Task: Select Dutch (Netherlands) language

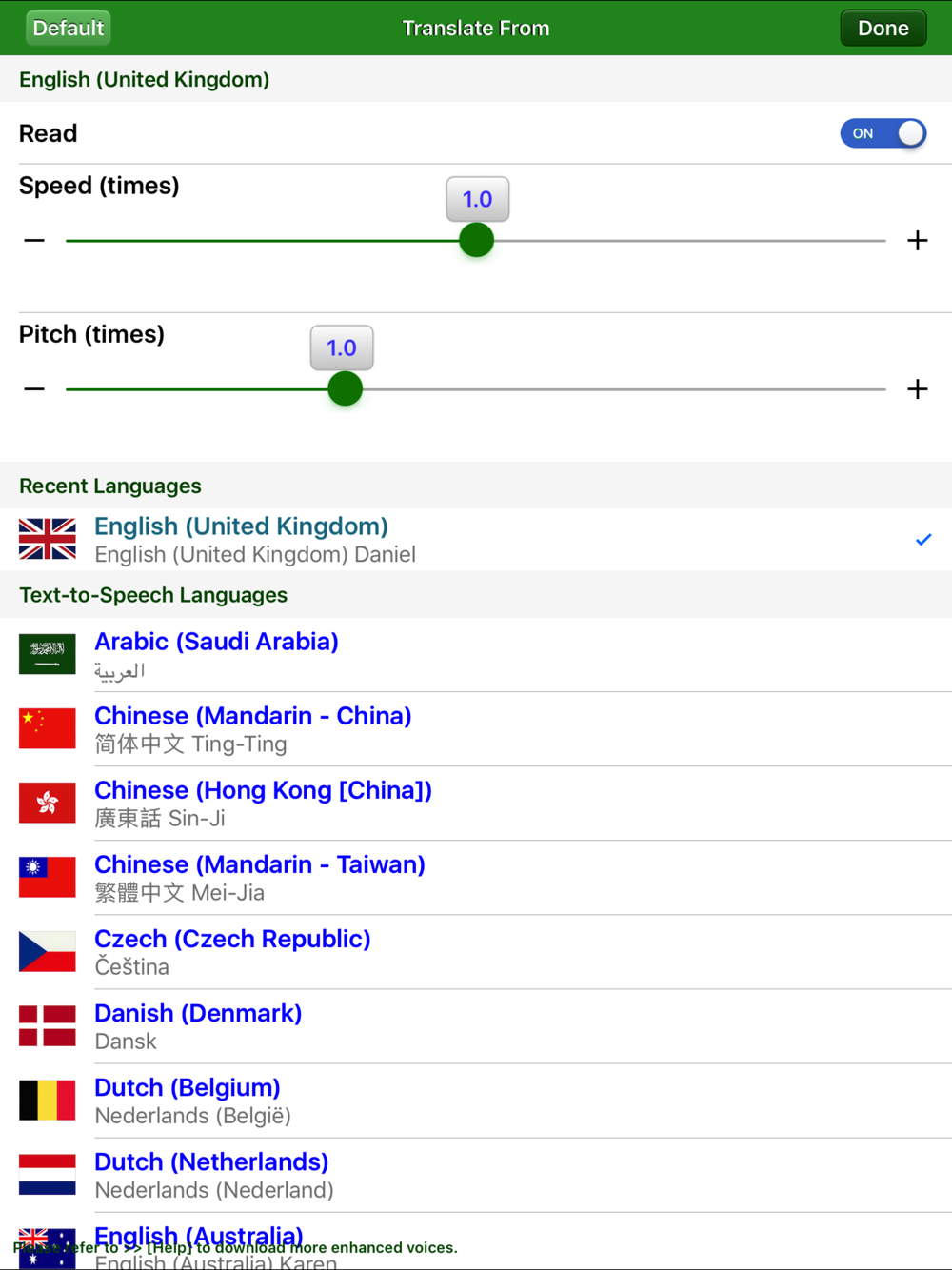Action: 476,1175
